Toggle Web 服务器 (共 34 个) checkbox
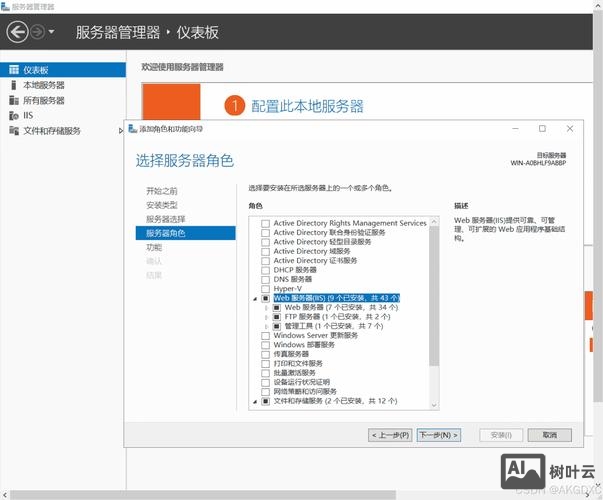 (277, 308)
